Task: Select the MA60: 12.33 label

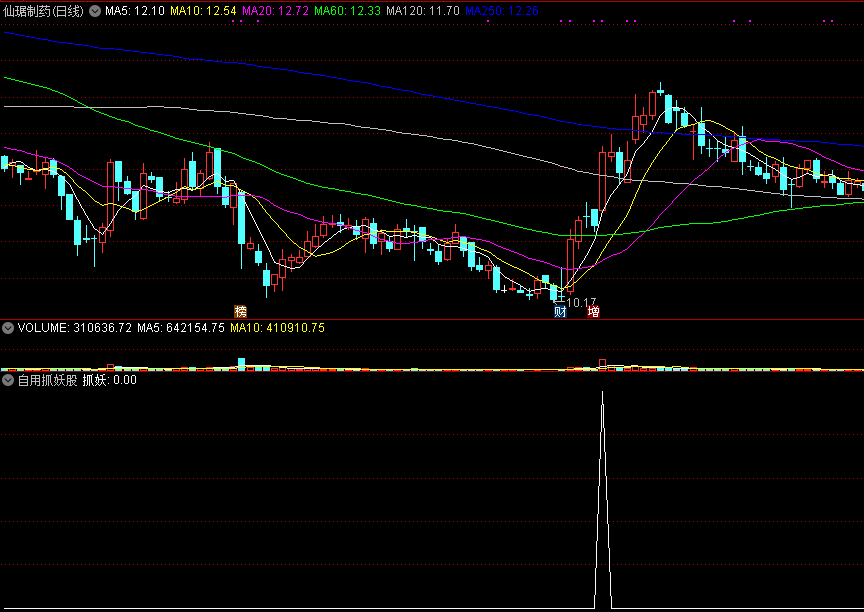Action: (348, 11)
